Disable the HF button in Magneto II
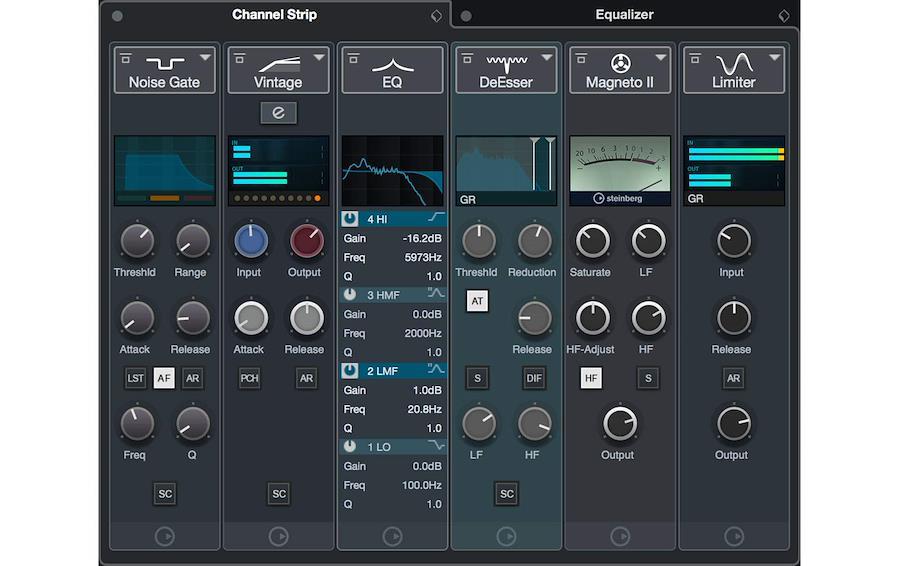899x566 pixels. tap(591, 378)
